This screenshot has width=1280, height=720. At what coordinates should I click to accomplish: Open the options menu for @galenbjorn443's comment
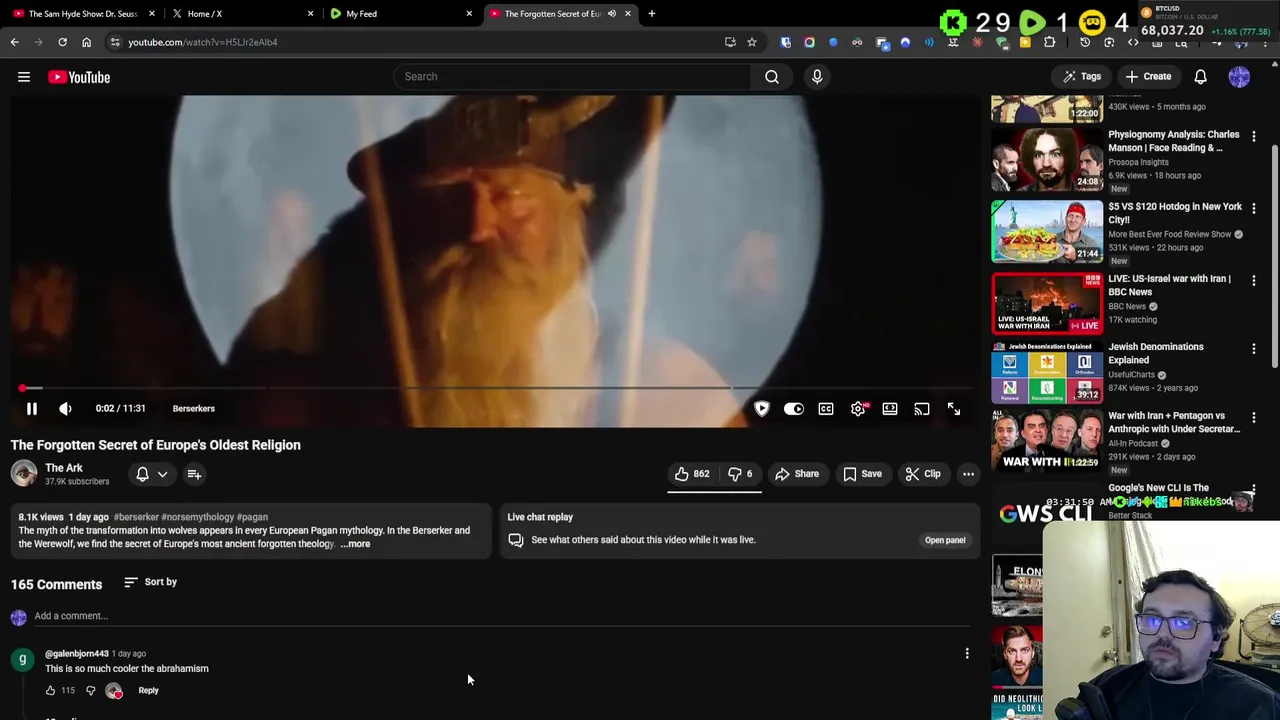click(967, 654)
